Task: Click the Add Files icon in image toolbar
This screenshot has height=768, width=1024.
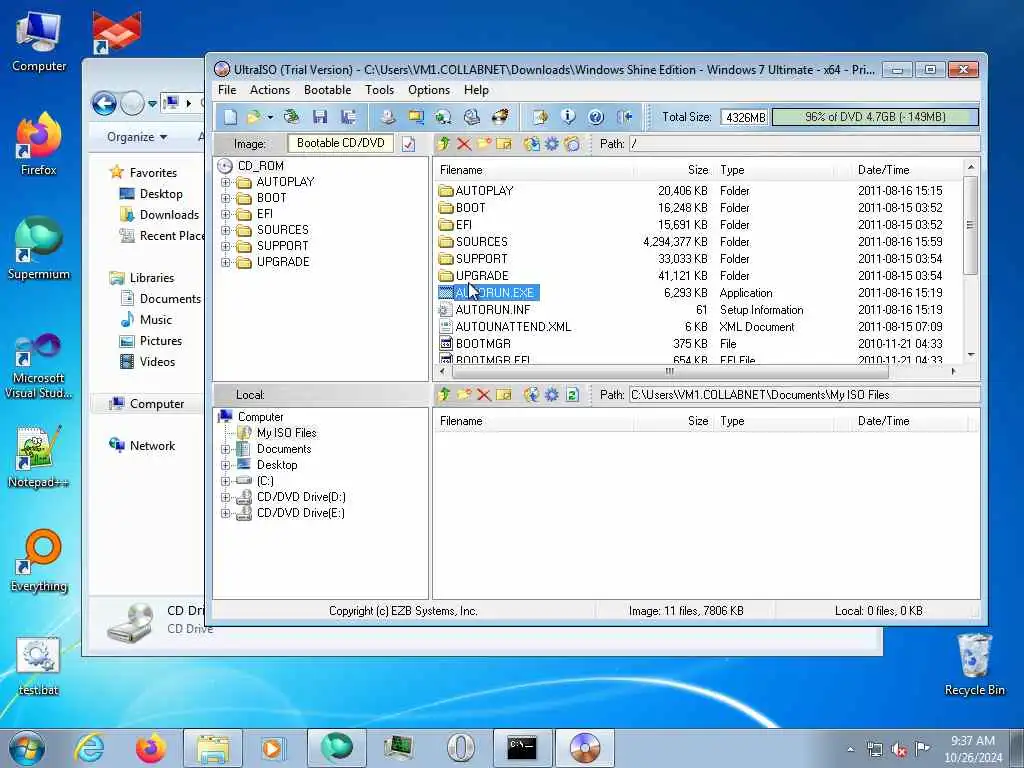Action: 532,144
